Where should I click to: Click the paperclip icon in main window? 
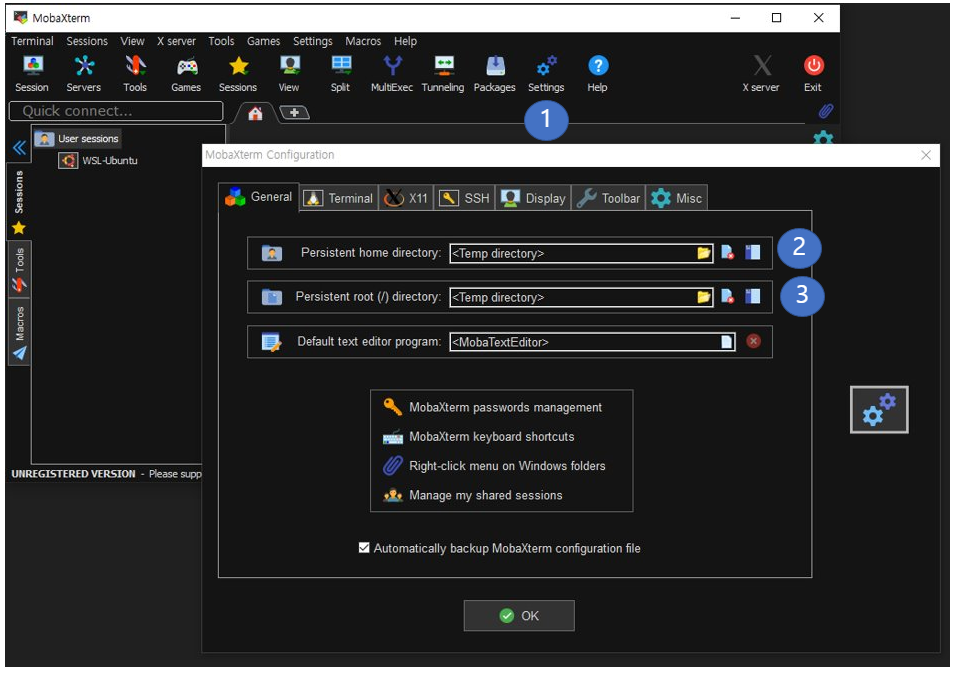coord(825,111)
